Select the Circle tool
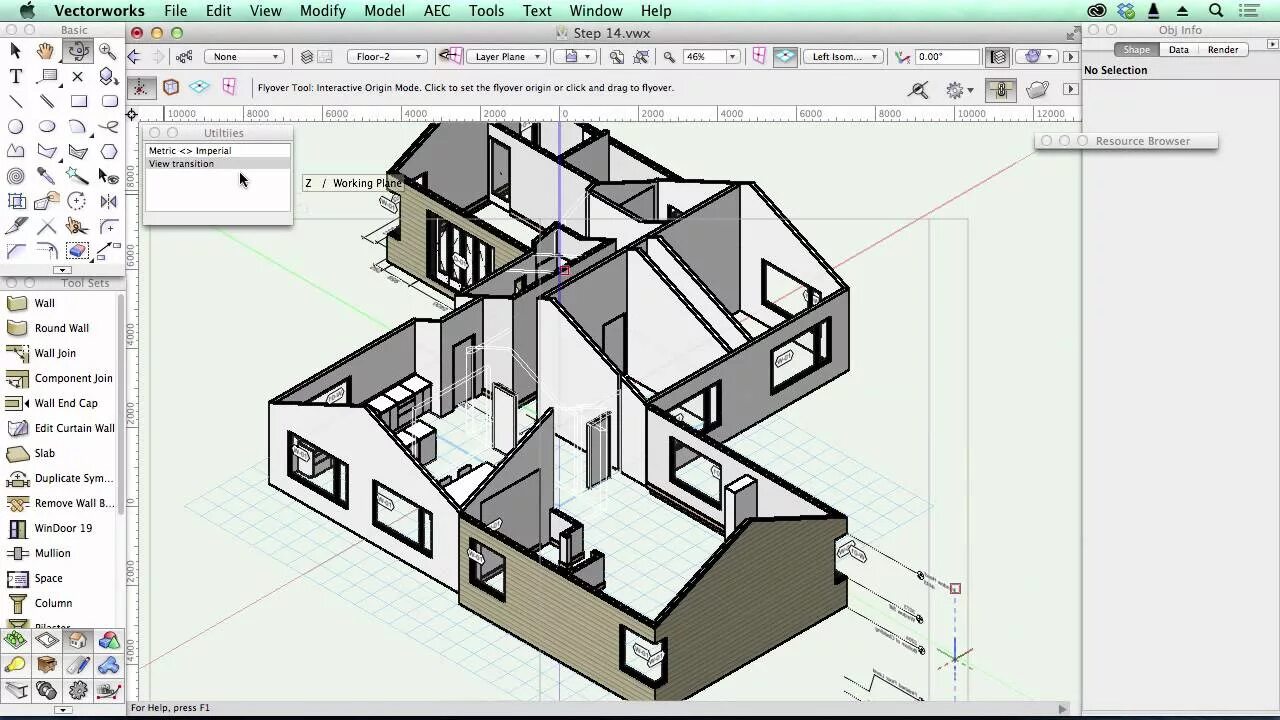This screenshot has width=1280, height=720. tap(15, 126)
